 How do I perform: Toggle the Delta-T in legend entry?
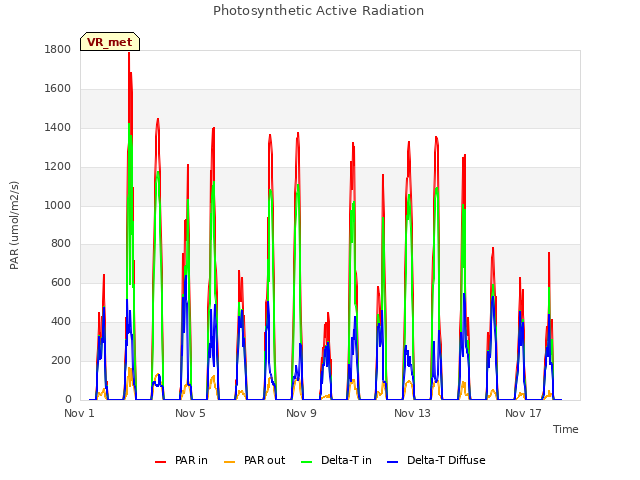(x=336, y=460)
